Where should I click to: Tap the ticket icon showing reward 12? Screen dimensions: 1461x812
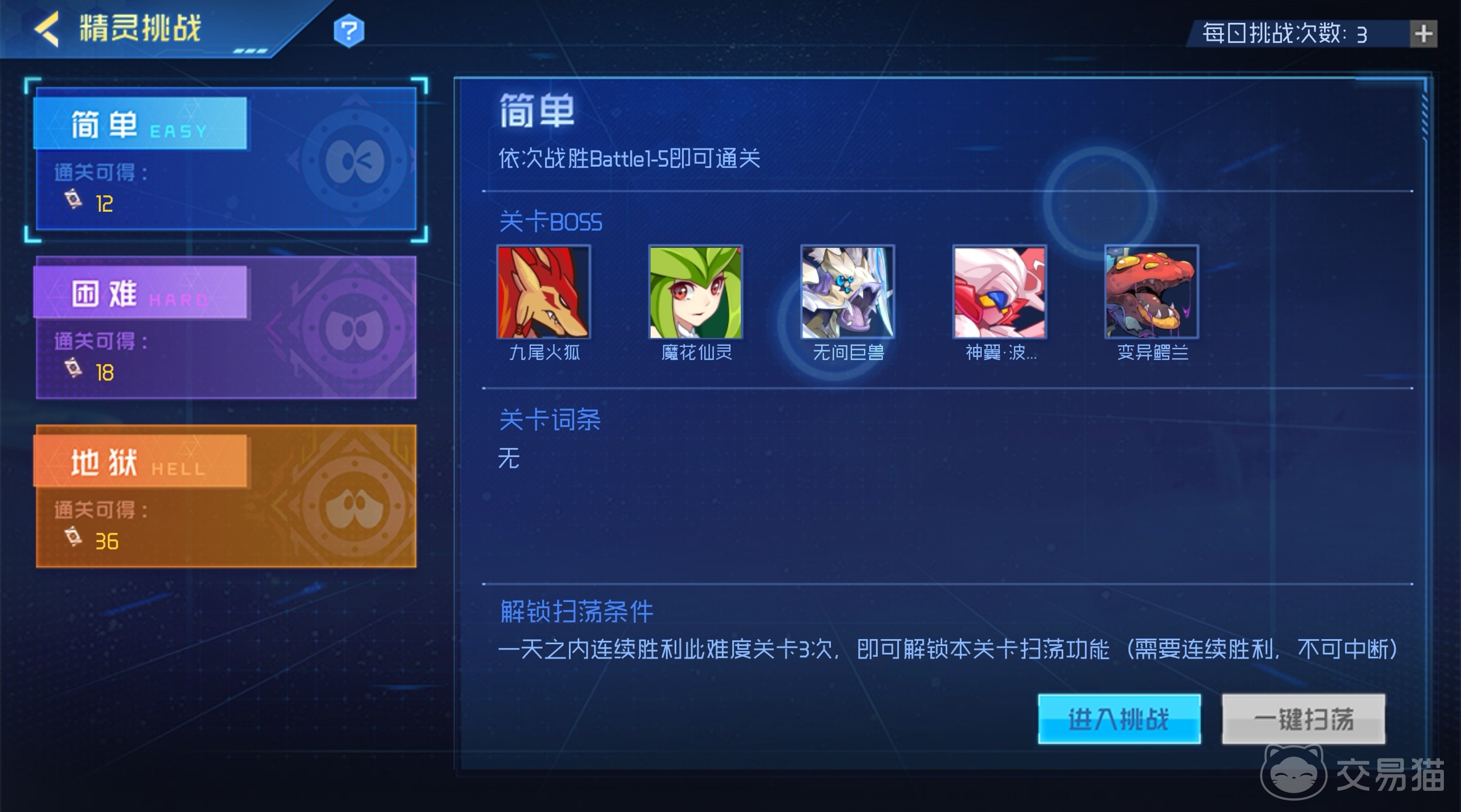click(73, 200)
